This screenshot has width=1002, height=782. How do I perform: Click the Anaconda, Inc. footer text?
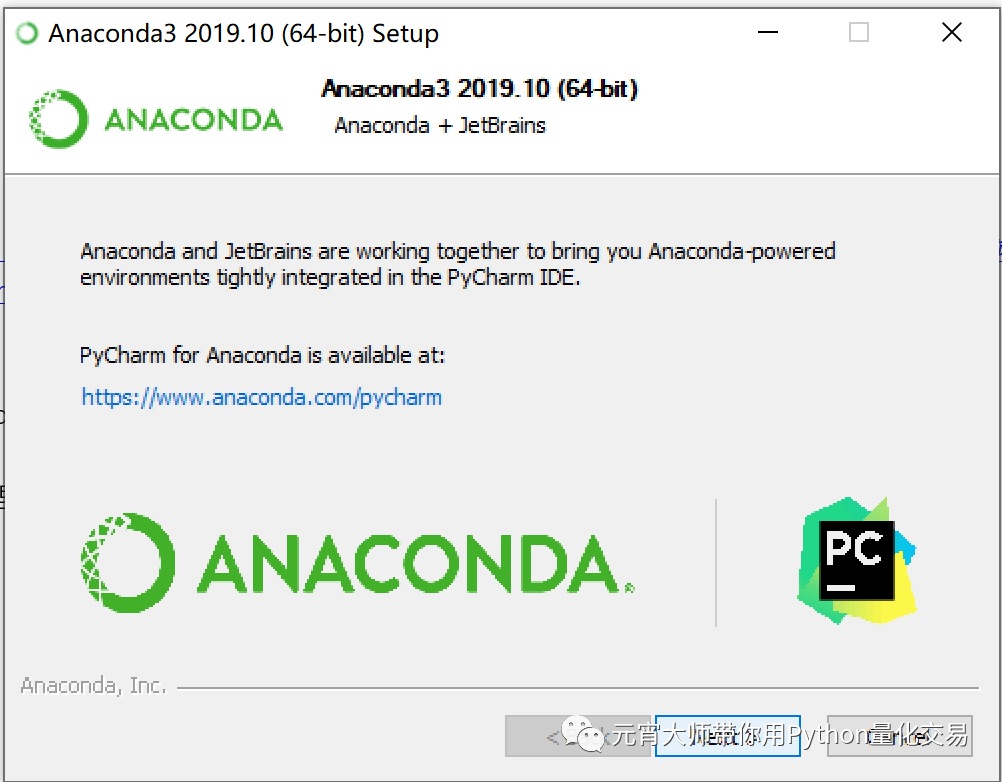click(x=93, y=685)
